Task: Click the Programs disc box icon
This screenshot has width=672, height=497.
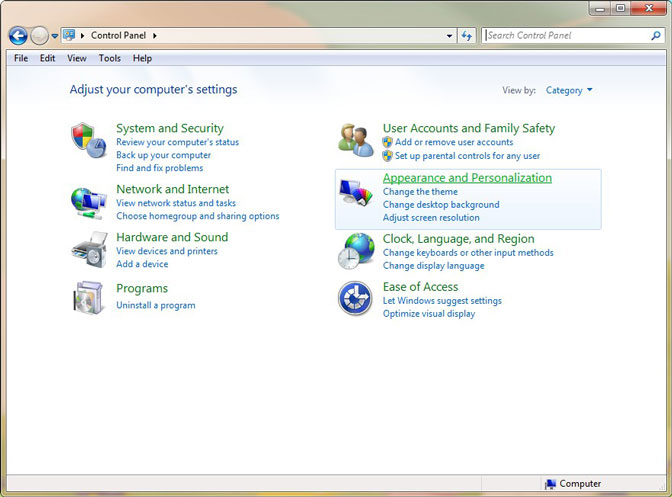Action: coord(89,298)
